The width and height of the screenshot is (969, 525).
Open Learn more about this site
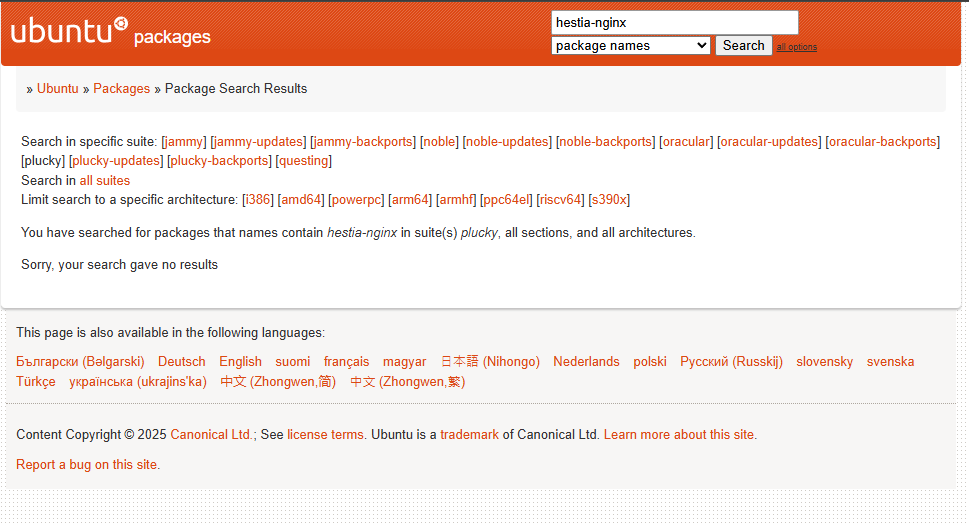coord(679,434)
